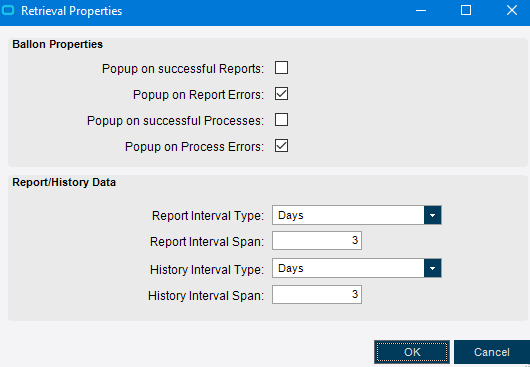Viewport: 530px width, 367px height.
Task: Click the Report Interval Type label
Action: click(x=208, y=216)
